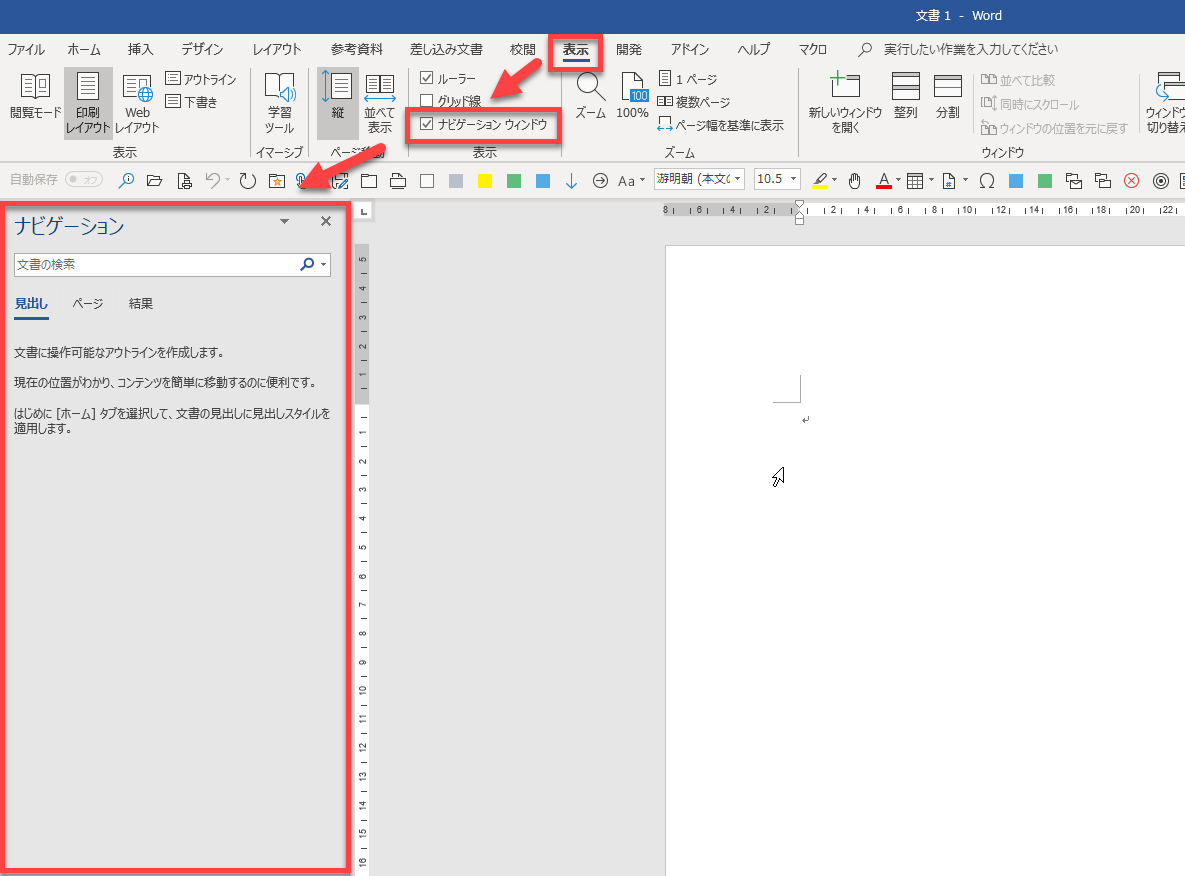Enable the グリッド線 (Gridlines) checkbox

point(427,101)
